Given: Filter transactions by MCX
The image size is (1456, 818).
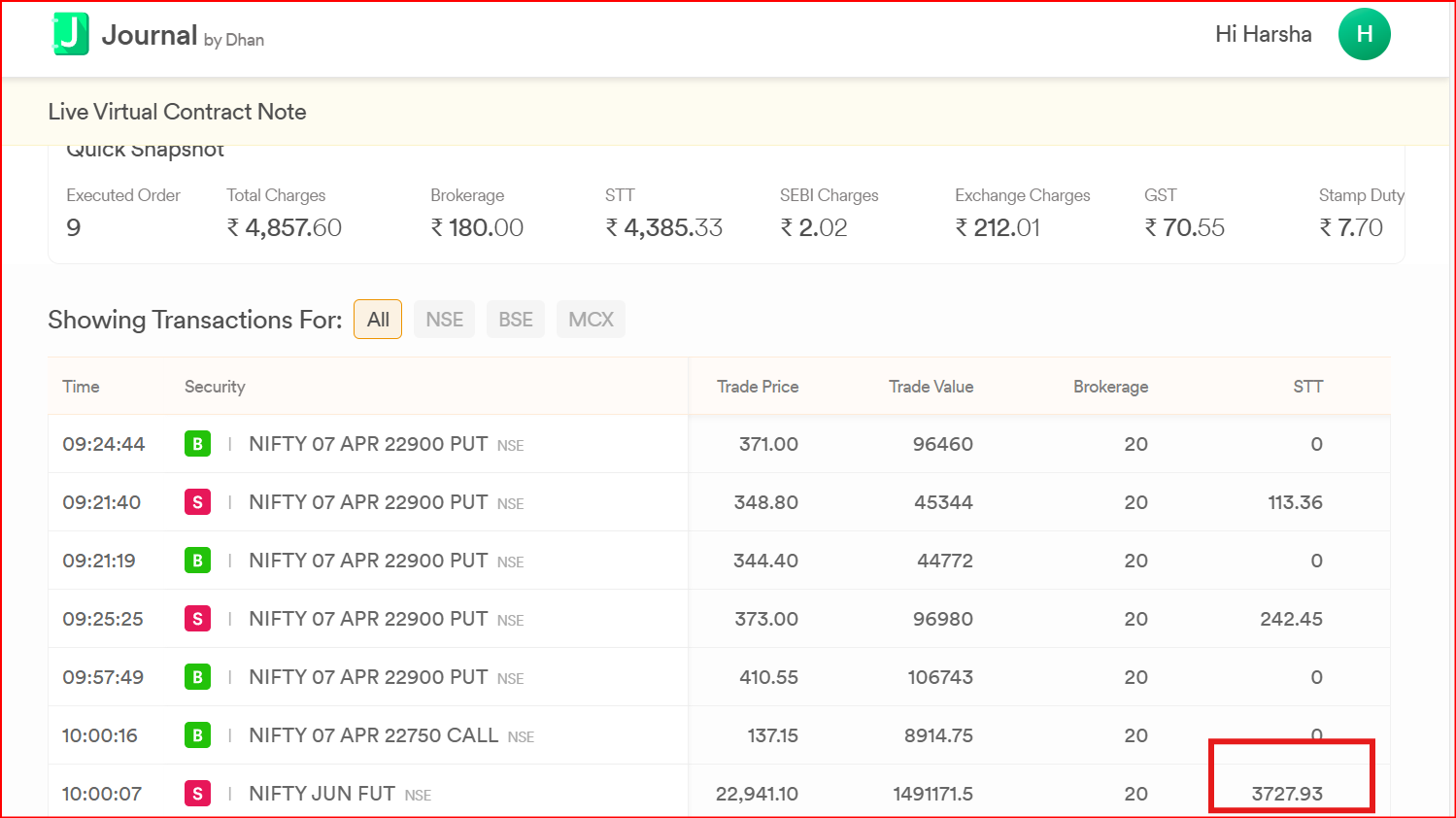Looking at the screenshot, I should tap(591, 320).
